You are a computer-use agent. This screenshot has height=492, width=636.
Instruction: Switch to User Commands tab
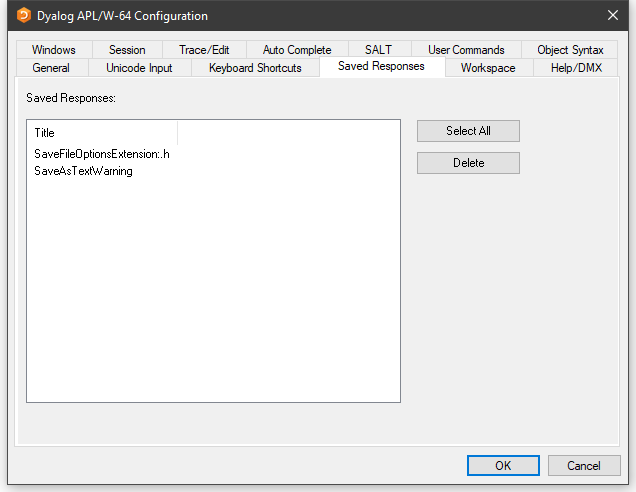[x=466, y=50]
